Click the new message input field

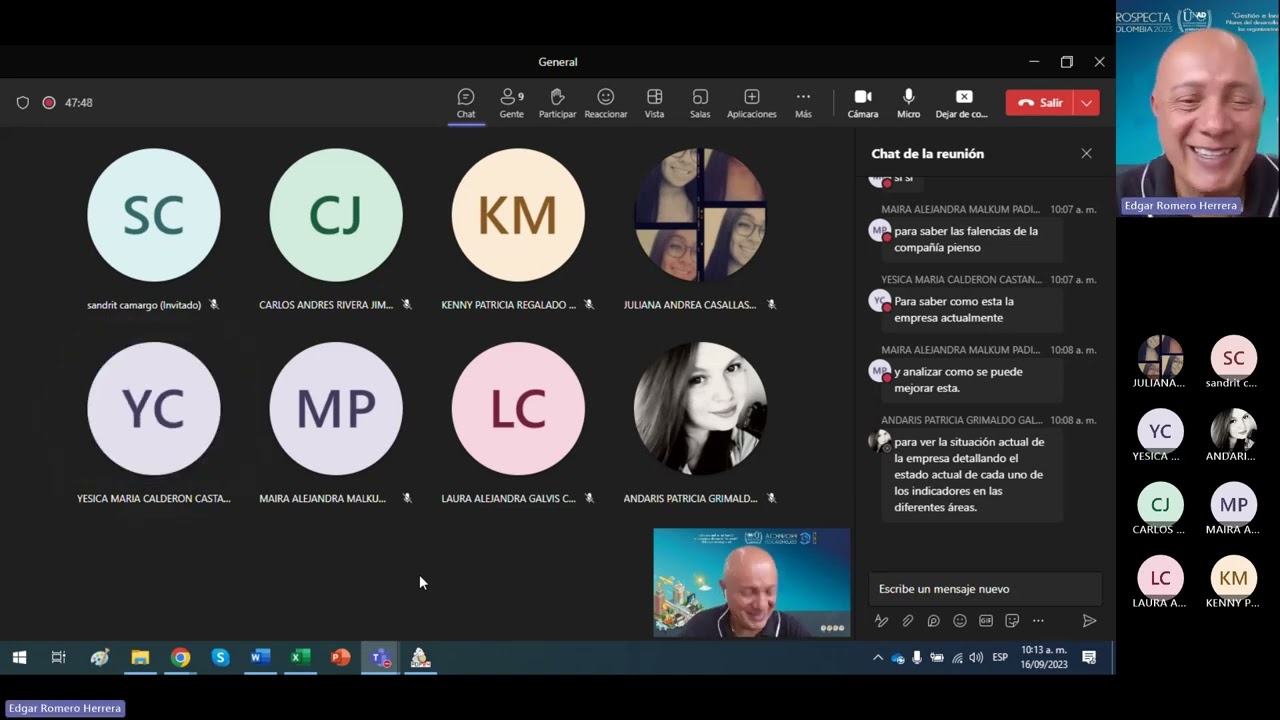985,589
